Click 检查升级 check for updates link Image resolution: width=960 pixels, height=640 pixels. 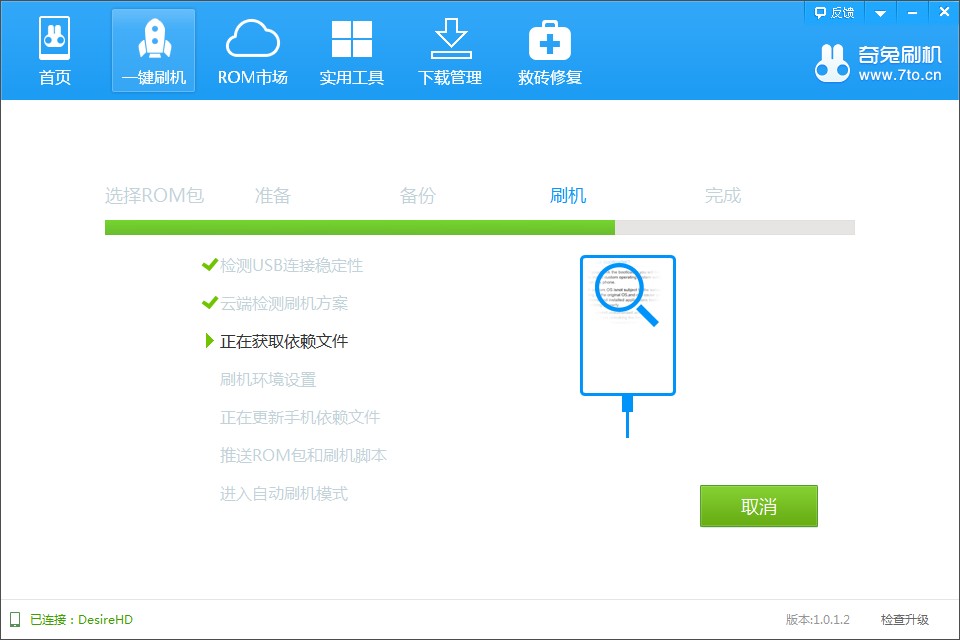(x=904, y=619)
